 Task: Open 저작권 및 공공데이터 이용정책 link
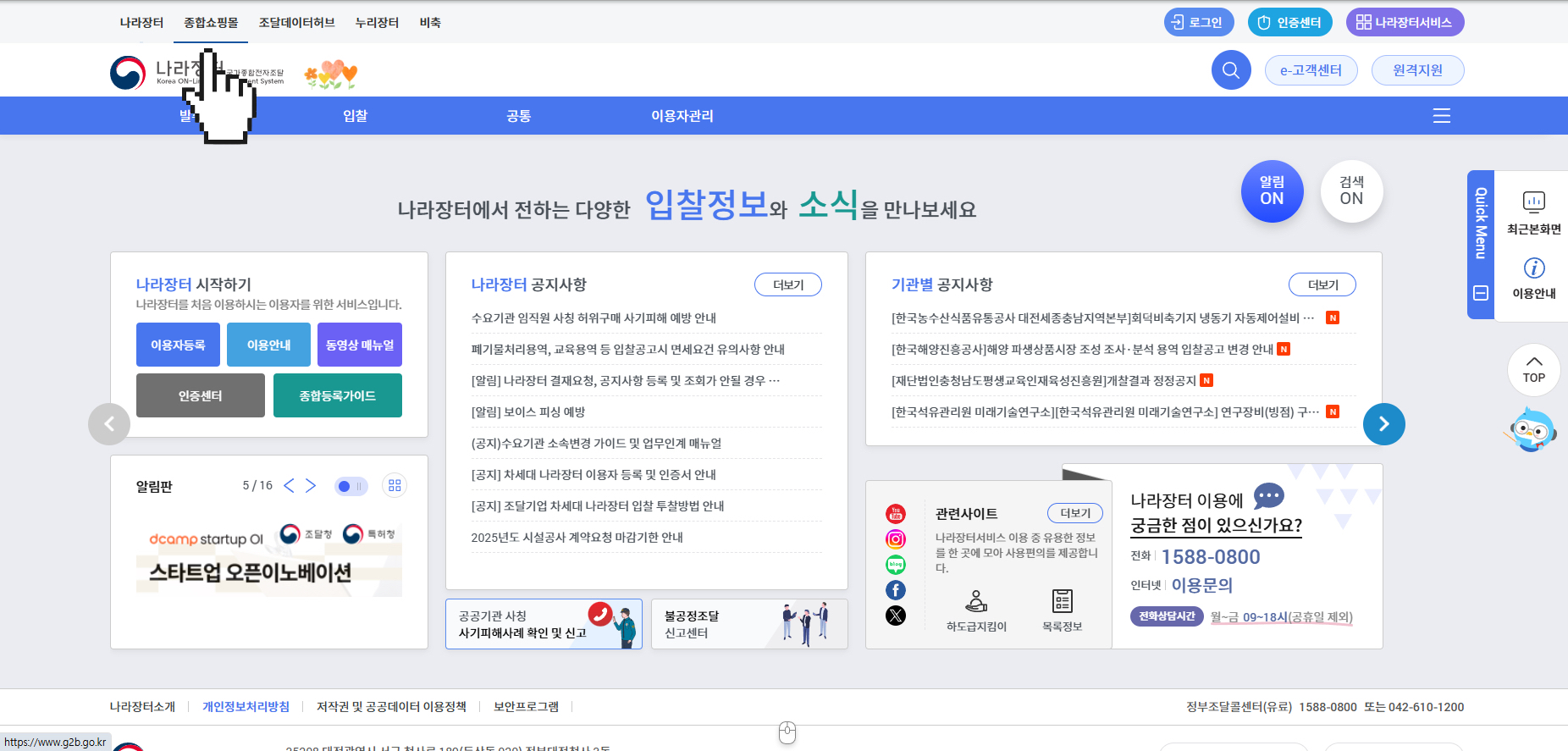click(391, 707)
